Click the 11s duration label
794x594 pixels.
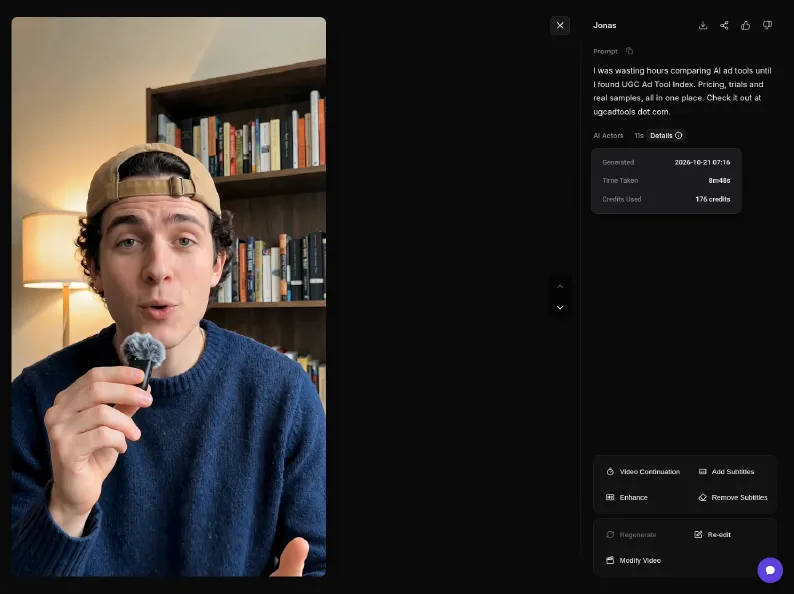639,136
